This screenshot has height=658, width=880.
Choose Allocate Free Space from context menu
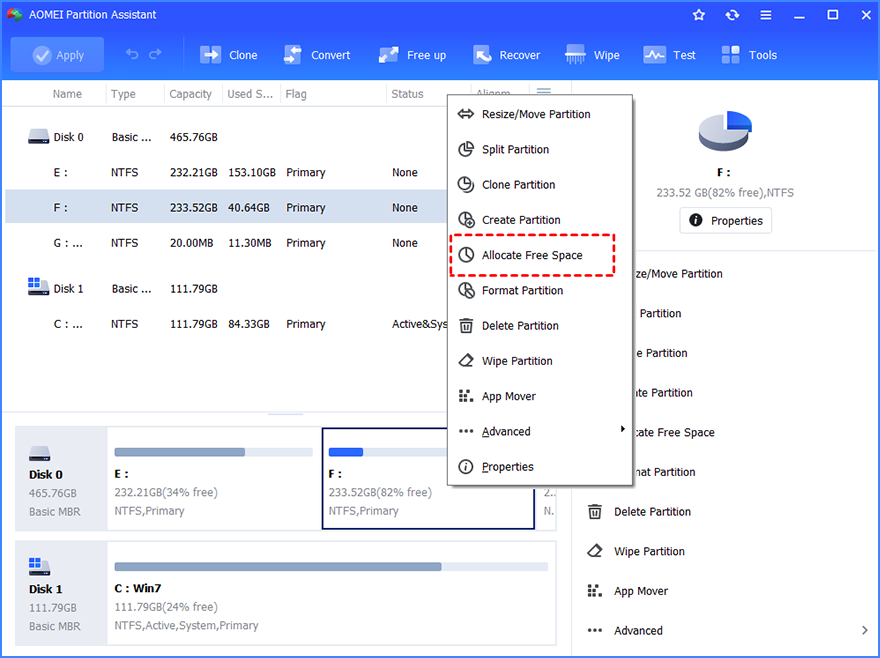[531, 255]
